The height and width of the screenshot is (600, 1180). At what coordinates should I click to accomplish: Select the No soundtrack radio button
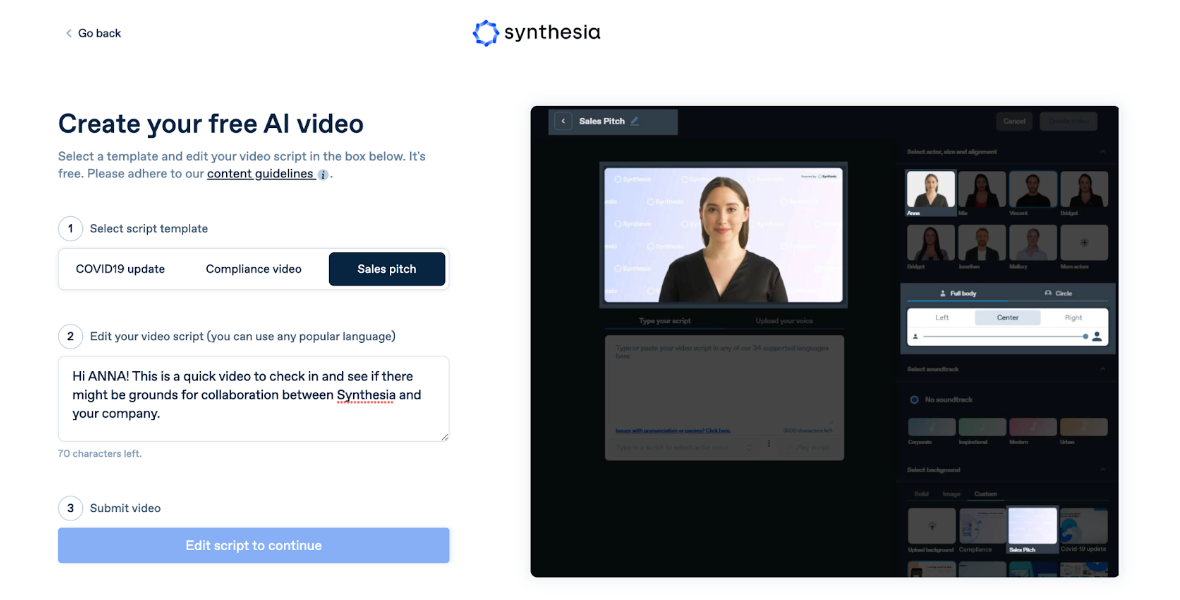coord(914,400)
